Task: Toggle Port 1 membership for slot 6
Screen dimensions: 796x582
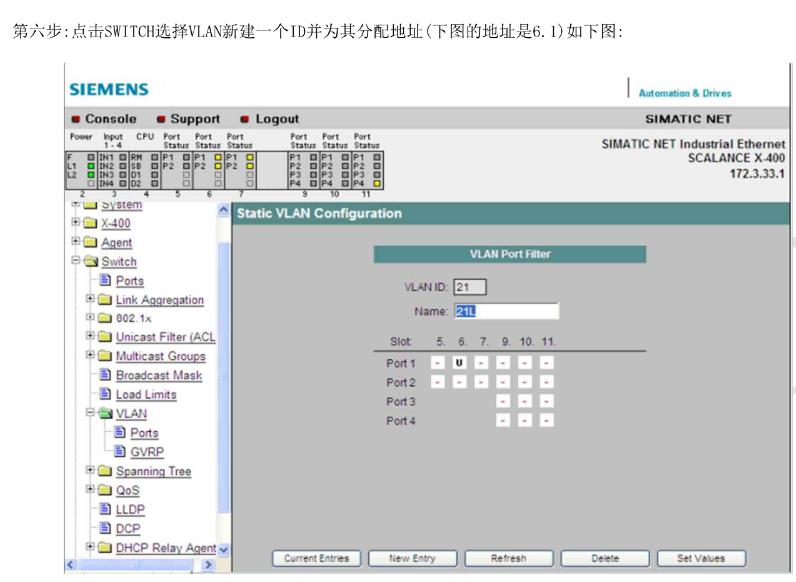Action: tap(459, 362)
